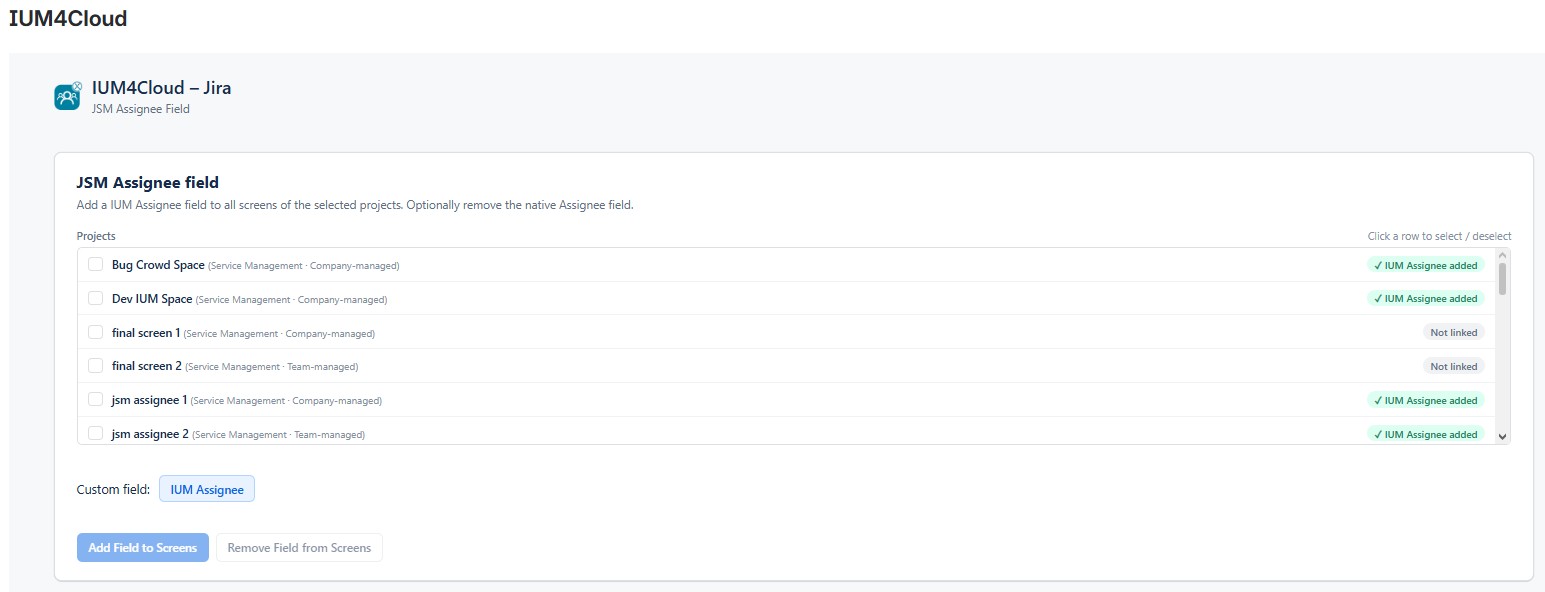1545x592 pixels.
Task: Click the JSM Assignee field heading
Action: point(148,183)
